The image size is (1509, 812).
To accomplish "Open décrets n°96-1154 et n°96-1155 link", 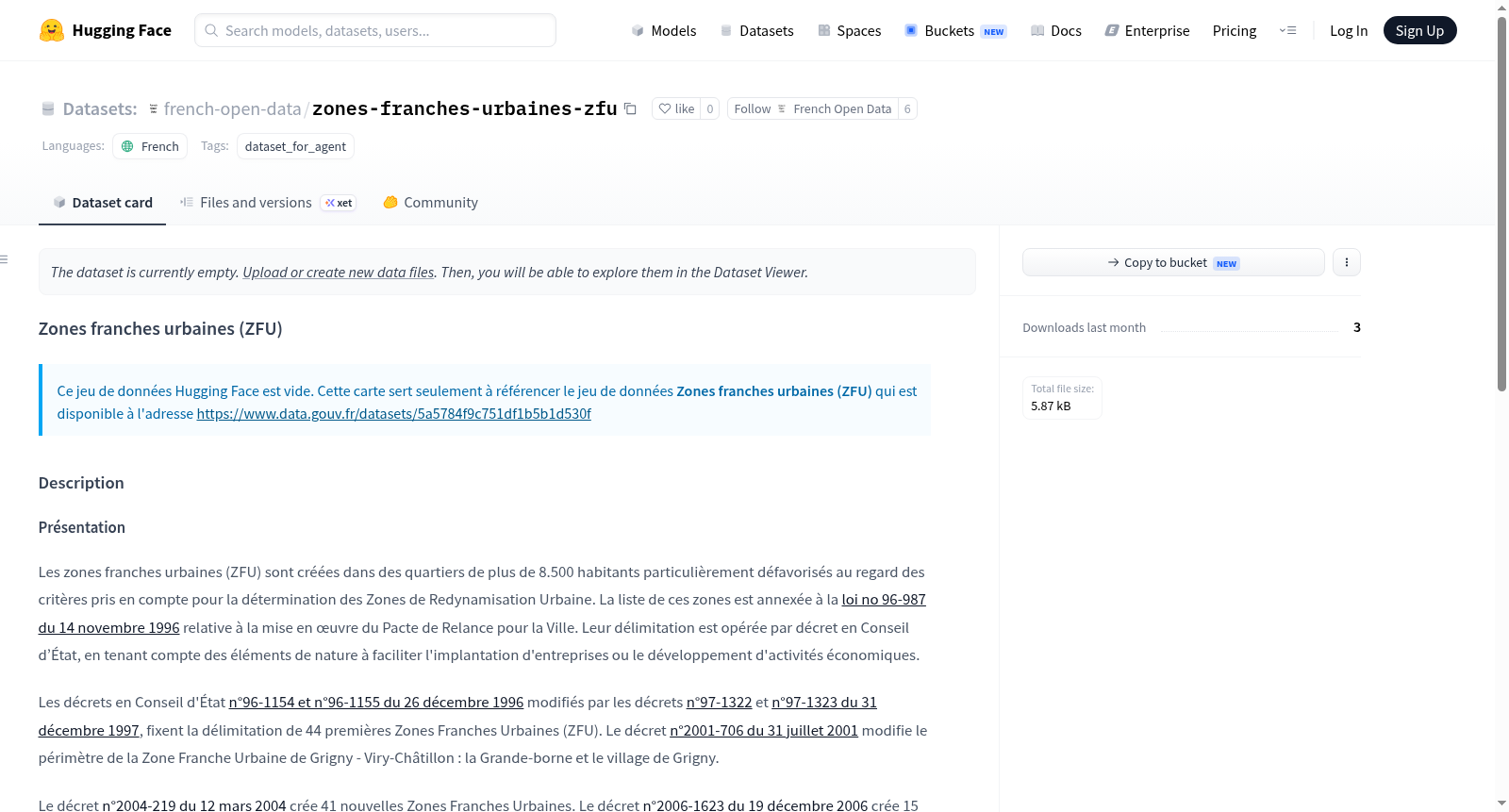I will pyautogui.click(x=376, y=703).
